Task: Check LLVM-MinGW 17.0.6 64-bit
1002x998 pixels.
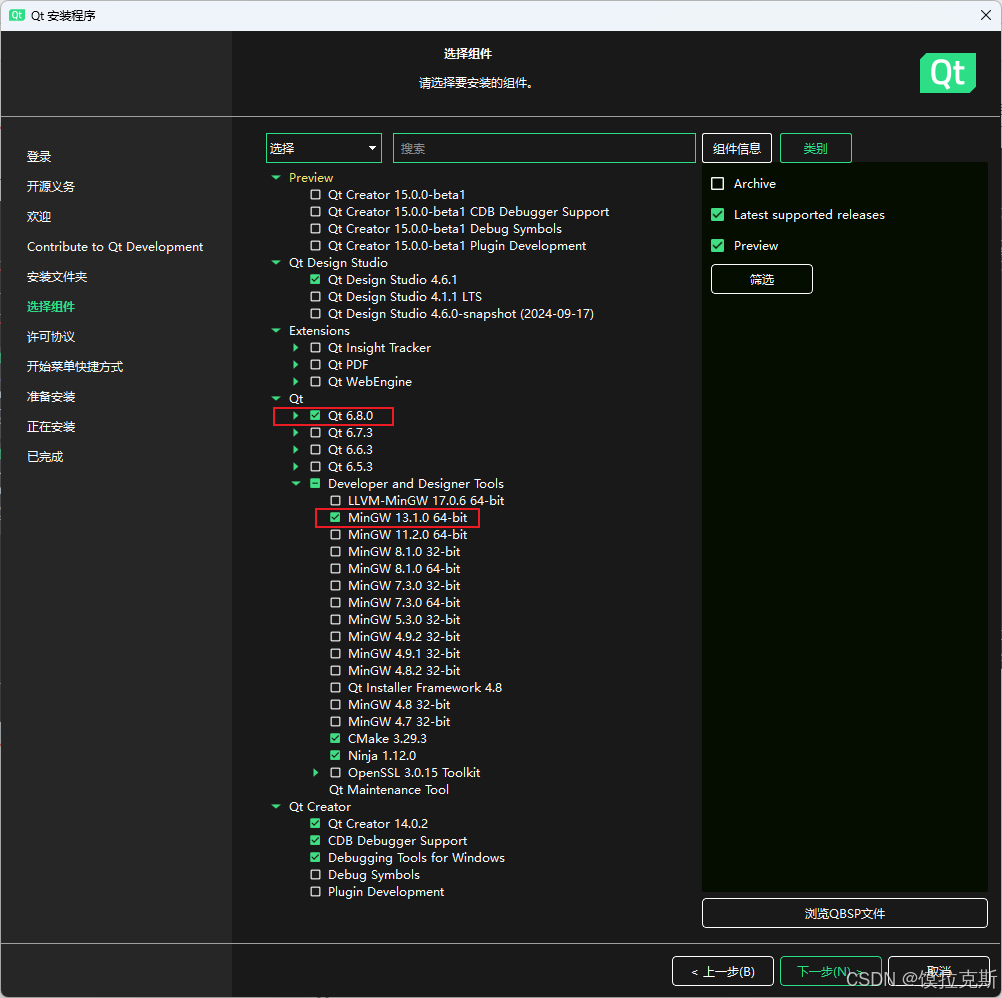Action: click(x=335, y=500)
